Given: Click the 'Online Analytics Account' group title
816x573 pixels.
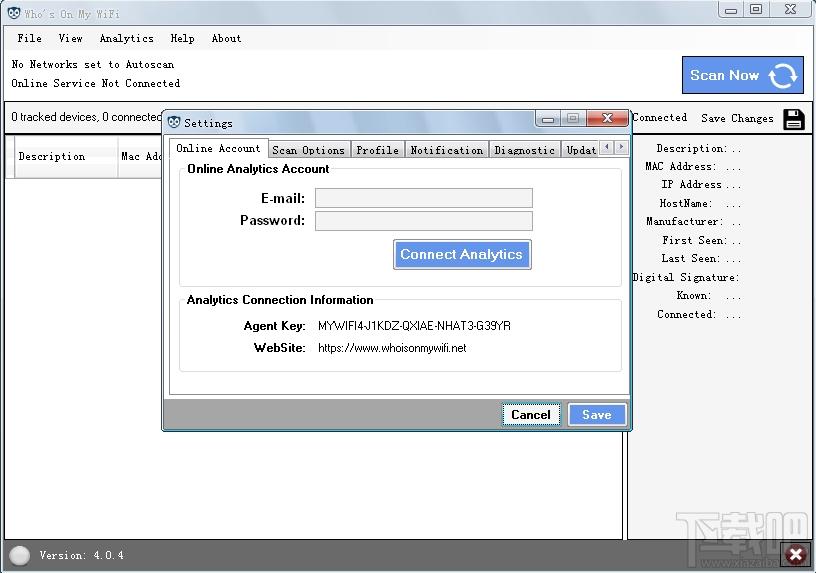Looking at the screenshot, I should point(258,169).
